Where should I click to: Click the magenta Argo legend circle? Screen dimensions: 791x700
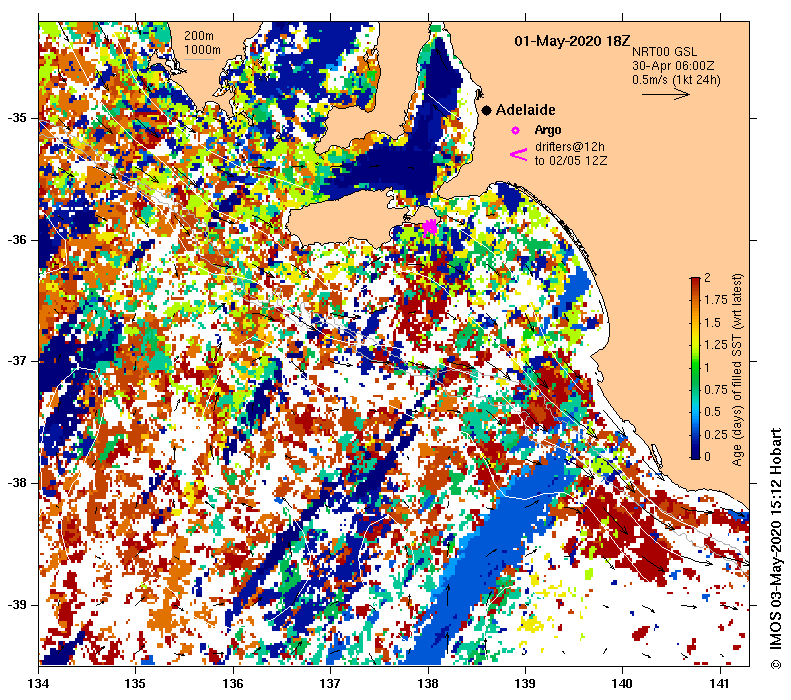516,131
